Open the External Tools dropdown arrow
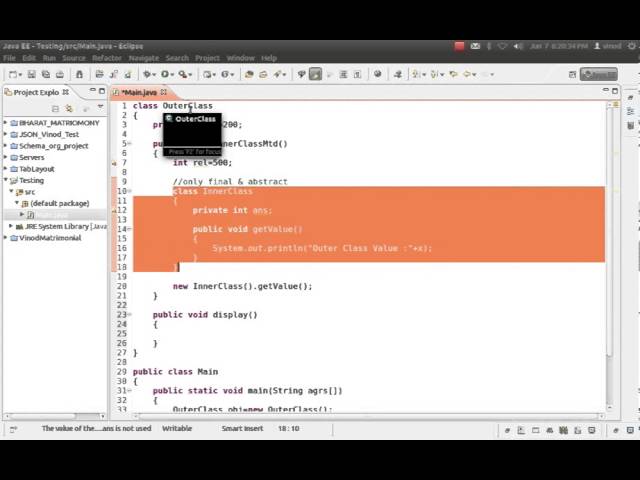This screenshot has width=640, height=480. (190, 75)
